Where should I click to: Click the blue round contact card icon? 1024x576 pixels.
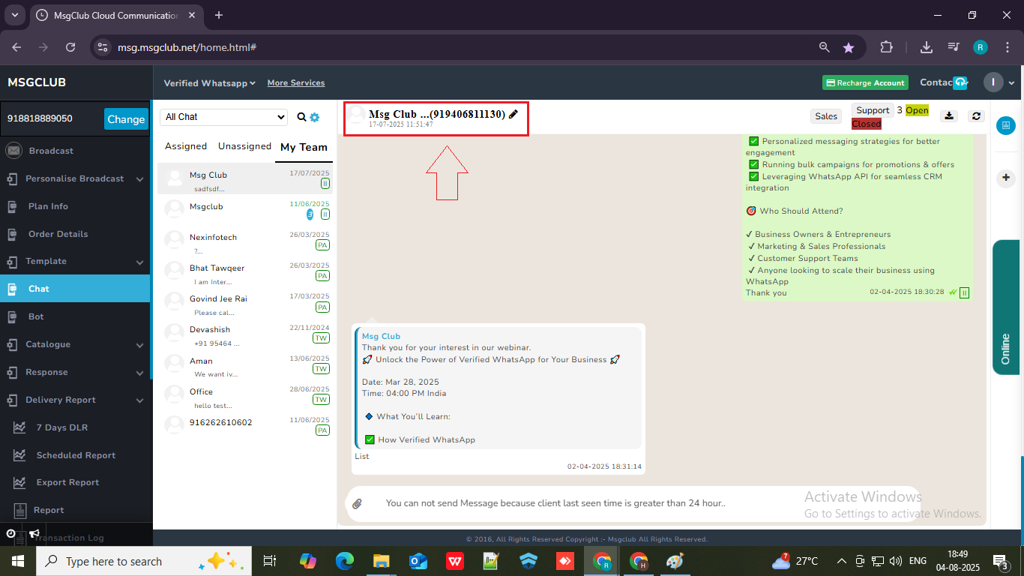click(x=1006, y=125)
